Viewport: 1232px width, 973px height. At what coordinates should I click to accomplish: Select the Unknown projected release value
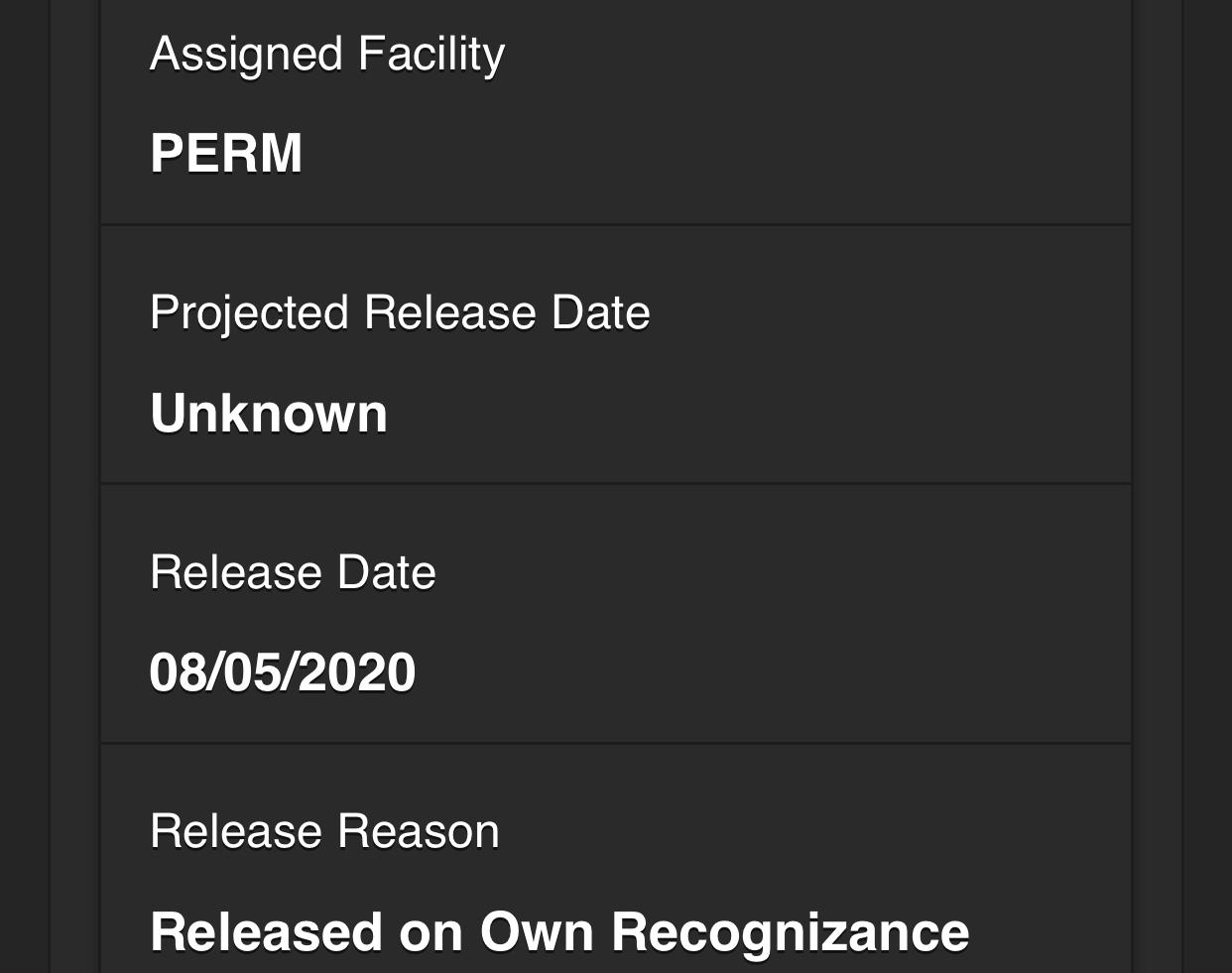click(x=268, y=414)
